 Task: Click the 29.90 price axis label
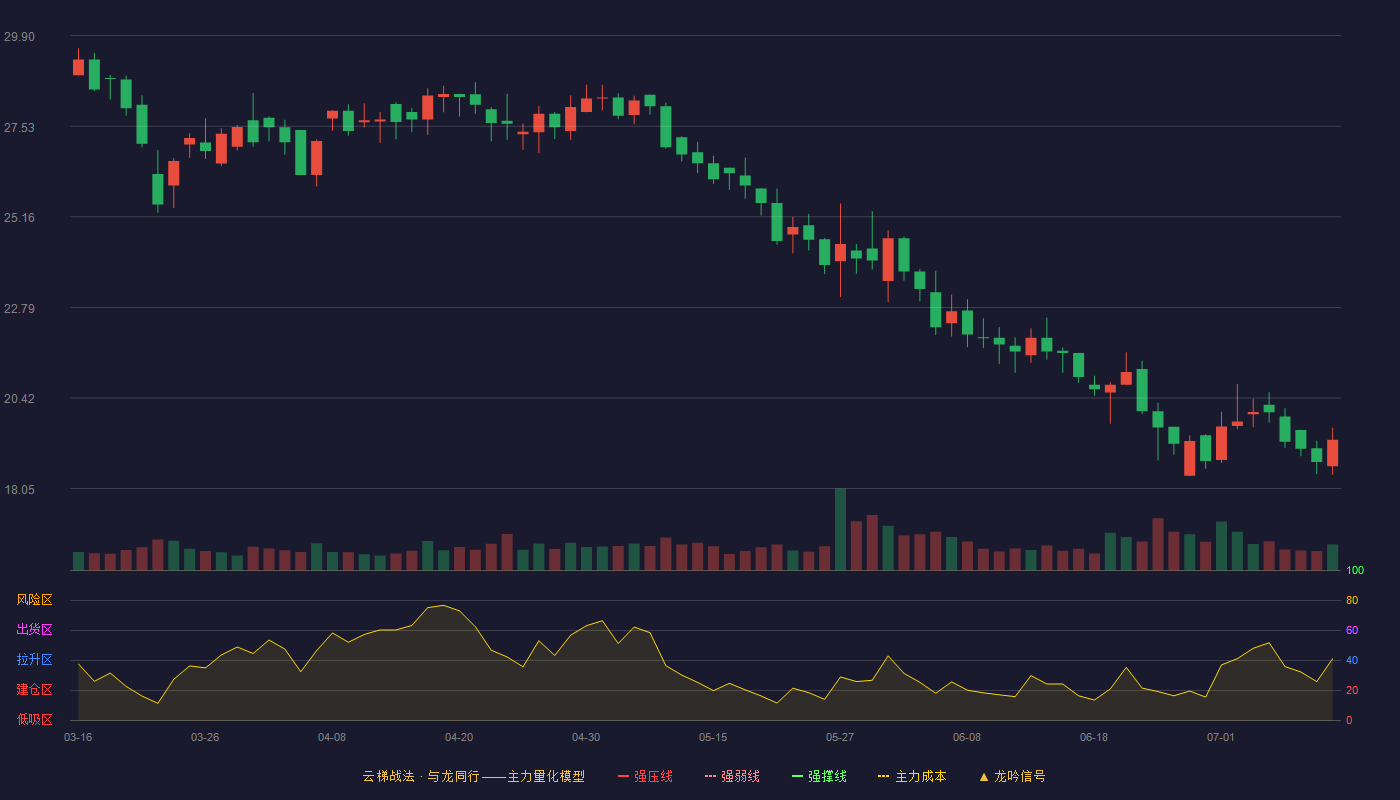click(19, 37)
